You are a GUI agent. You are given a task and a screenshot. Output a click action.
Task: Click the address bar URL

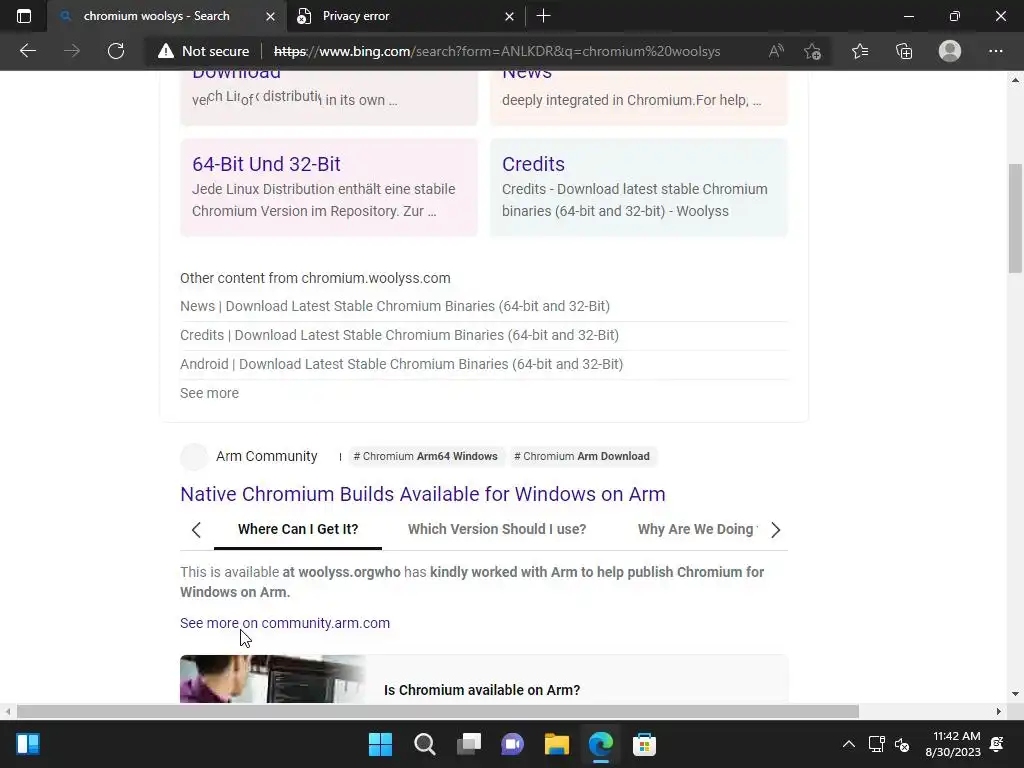pos(496,51)
